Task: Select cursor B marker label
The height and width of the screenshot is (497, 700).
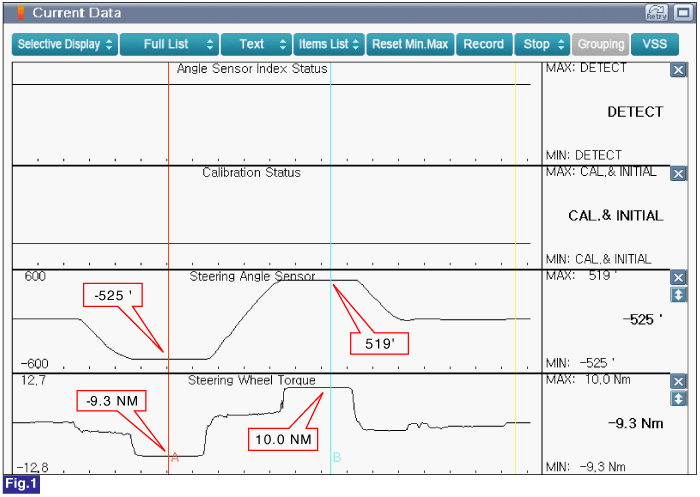Action: coord(337,457)
